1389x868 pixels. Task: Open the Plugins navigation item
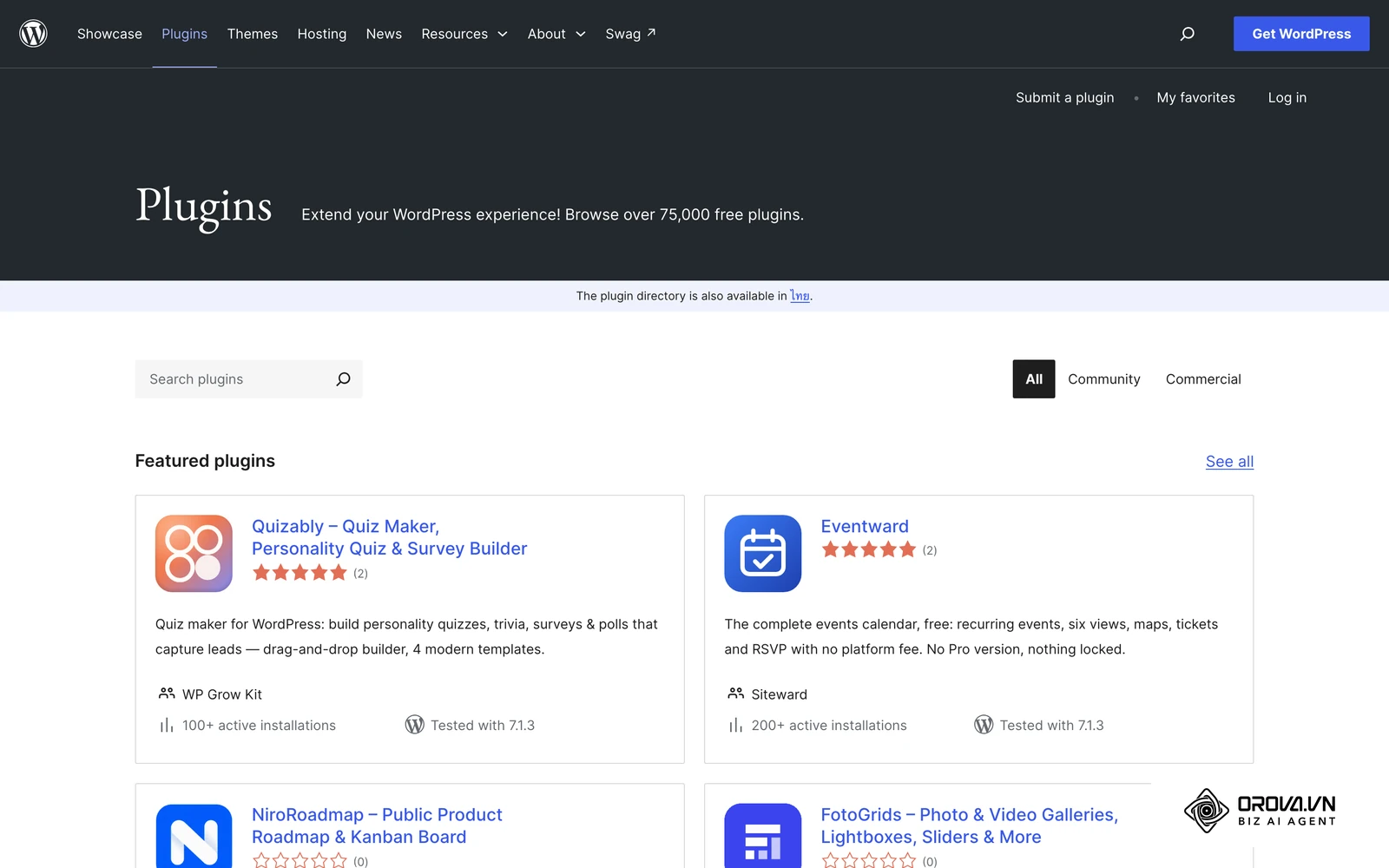click(184, 34)
